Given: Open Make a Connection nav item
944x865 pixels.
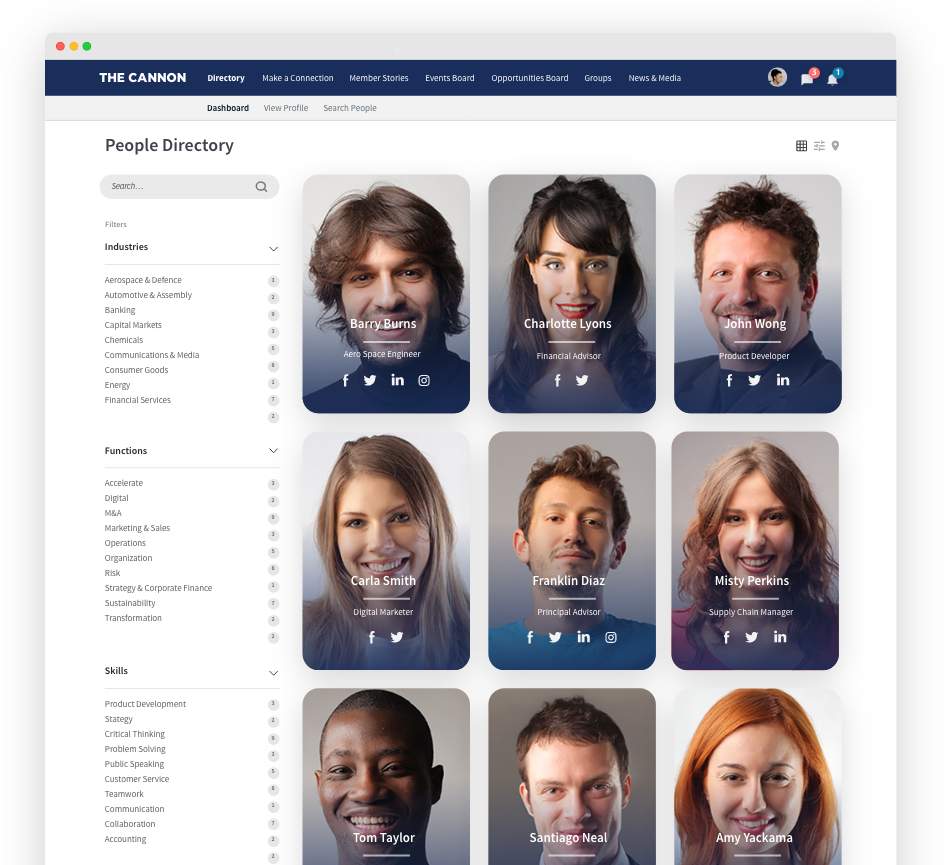Looking at the screenshot, I should coord(297,78).
